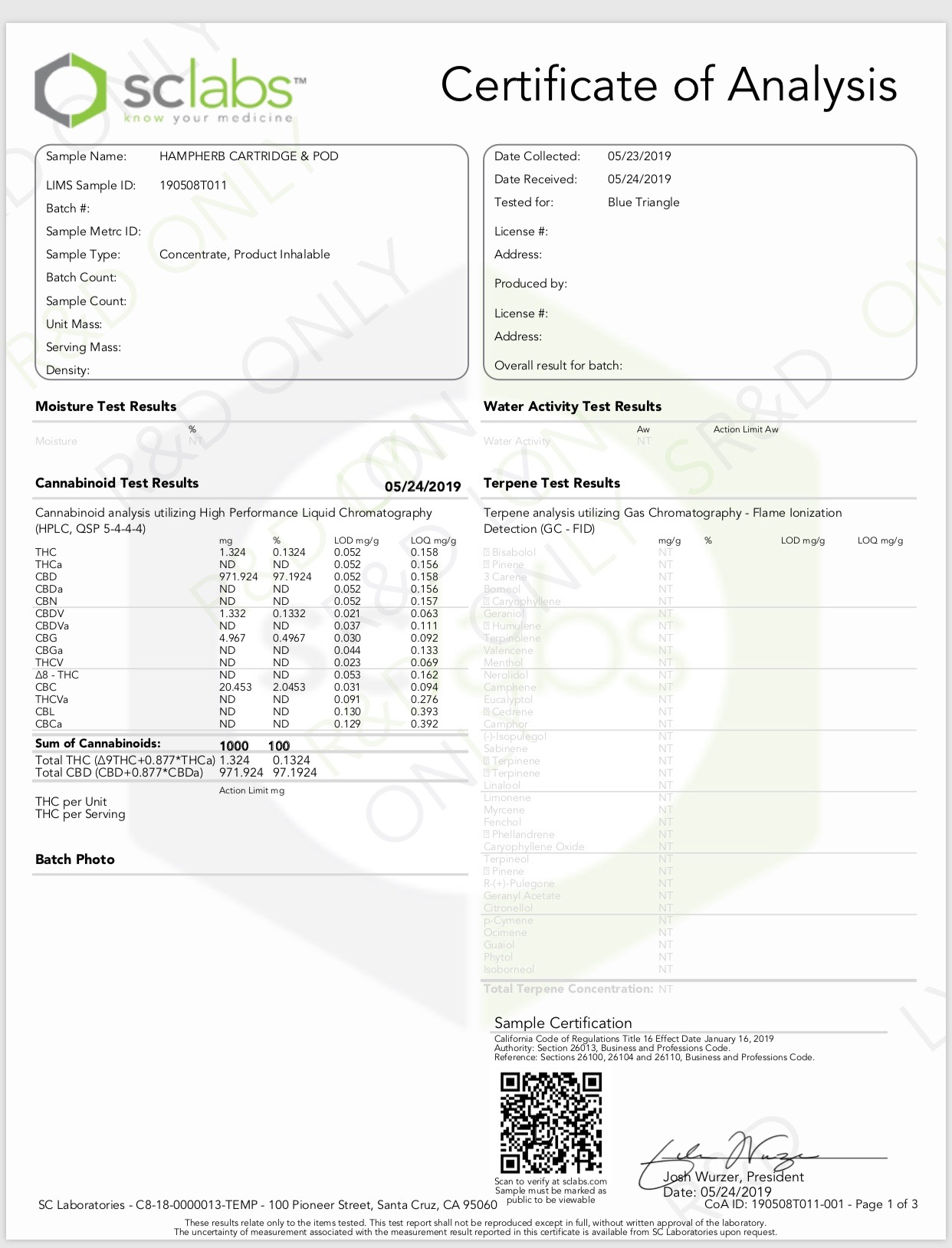Click the 'CBCa' row label
Viewport: 952px width, 1248px height.
point(49,724)
